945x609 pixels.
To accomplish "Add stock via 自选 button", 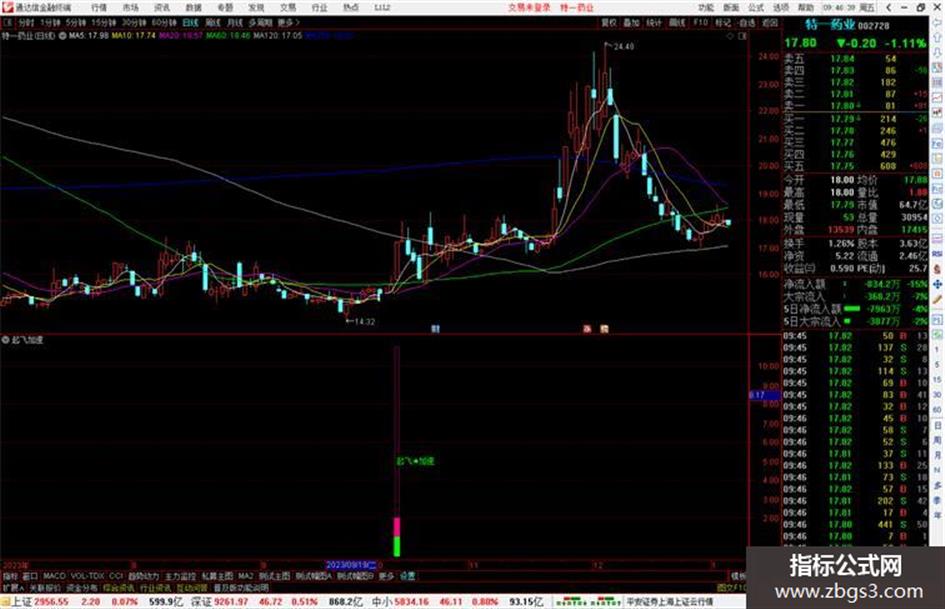I will [x=747, y=23].
